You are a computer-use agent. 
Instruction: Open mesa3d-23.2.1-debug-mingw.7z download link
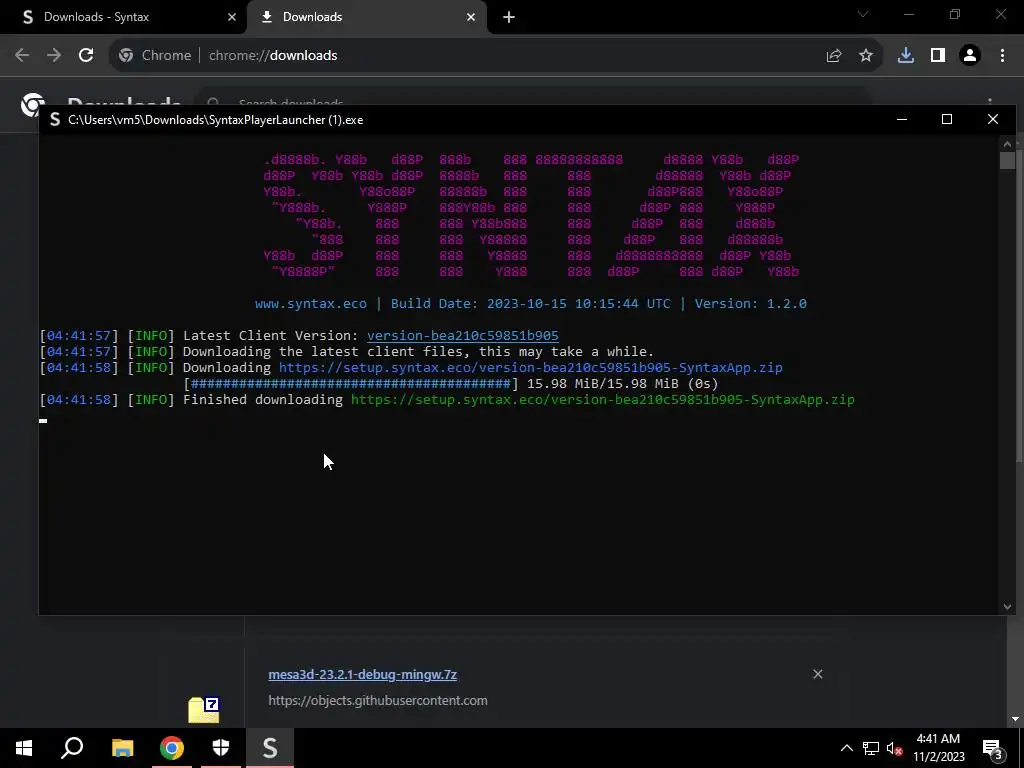point(362,675)
